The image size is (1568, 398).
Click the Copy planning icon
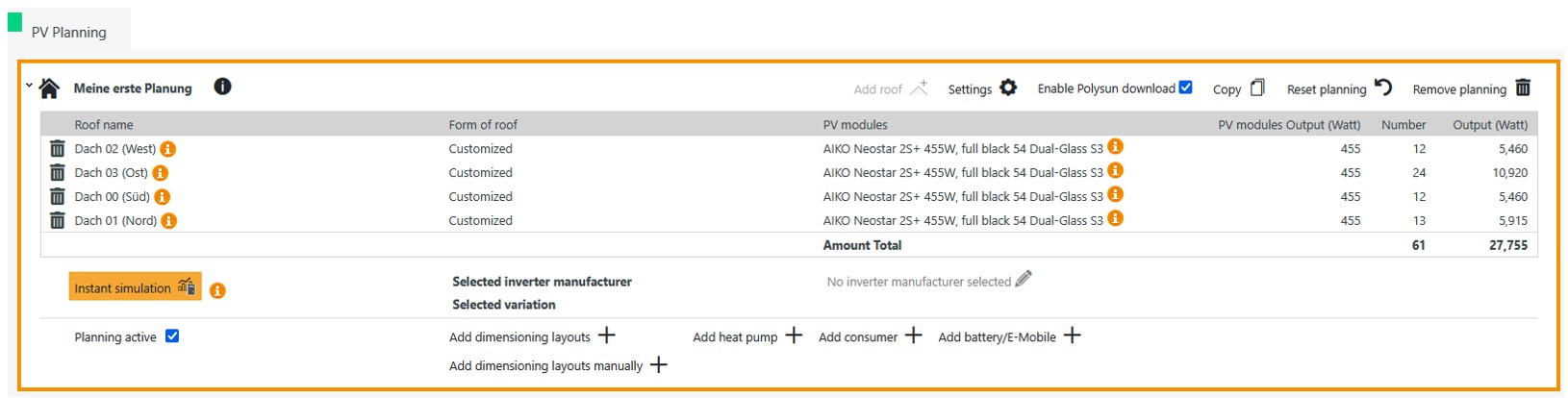1256,87
